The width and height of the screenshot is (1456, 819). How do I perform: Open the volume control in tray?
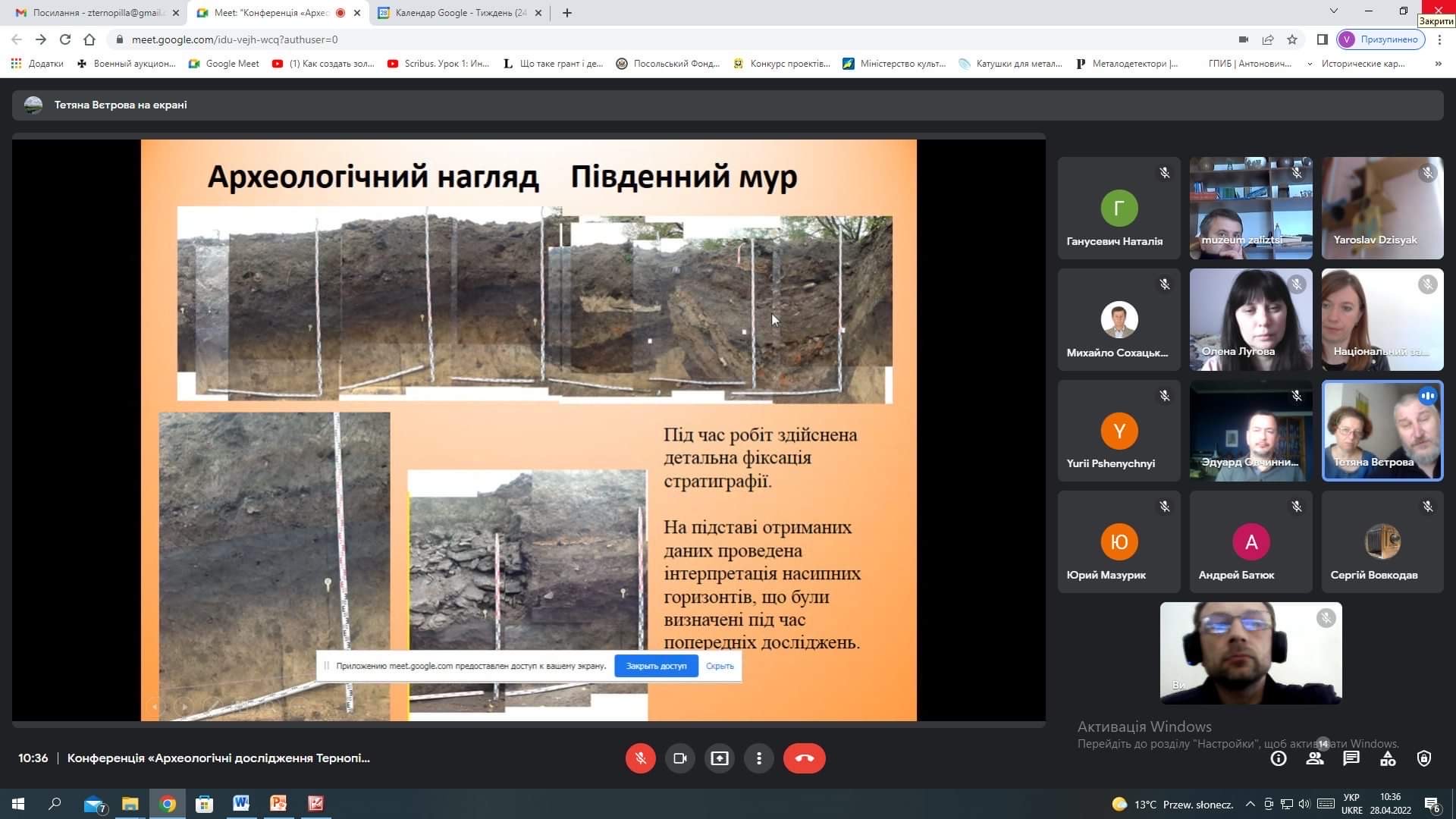pyautogui.click(x=1304, y=804)
